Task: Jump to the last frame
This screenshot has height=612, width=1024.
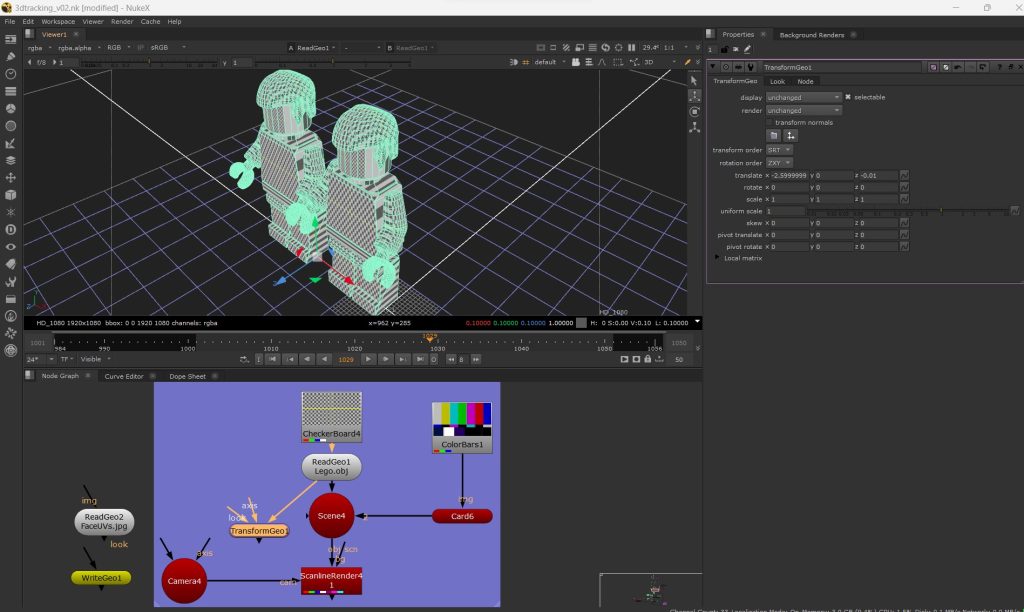Action: click(x=420, y=359)
